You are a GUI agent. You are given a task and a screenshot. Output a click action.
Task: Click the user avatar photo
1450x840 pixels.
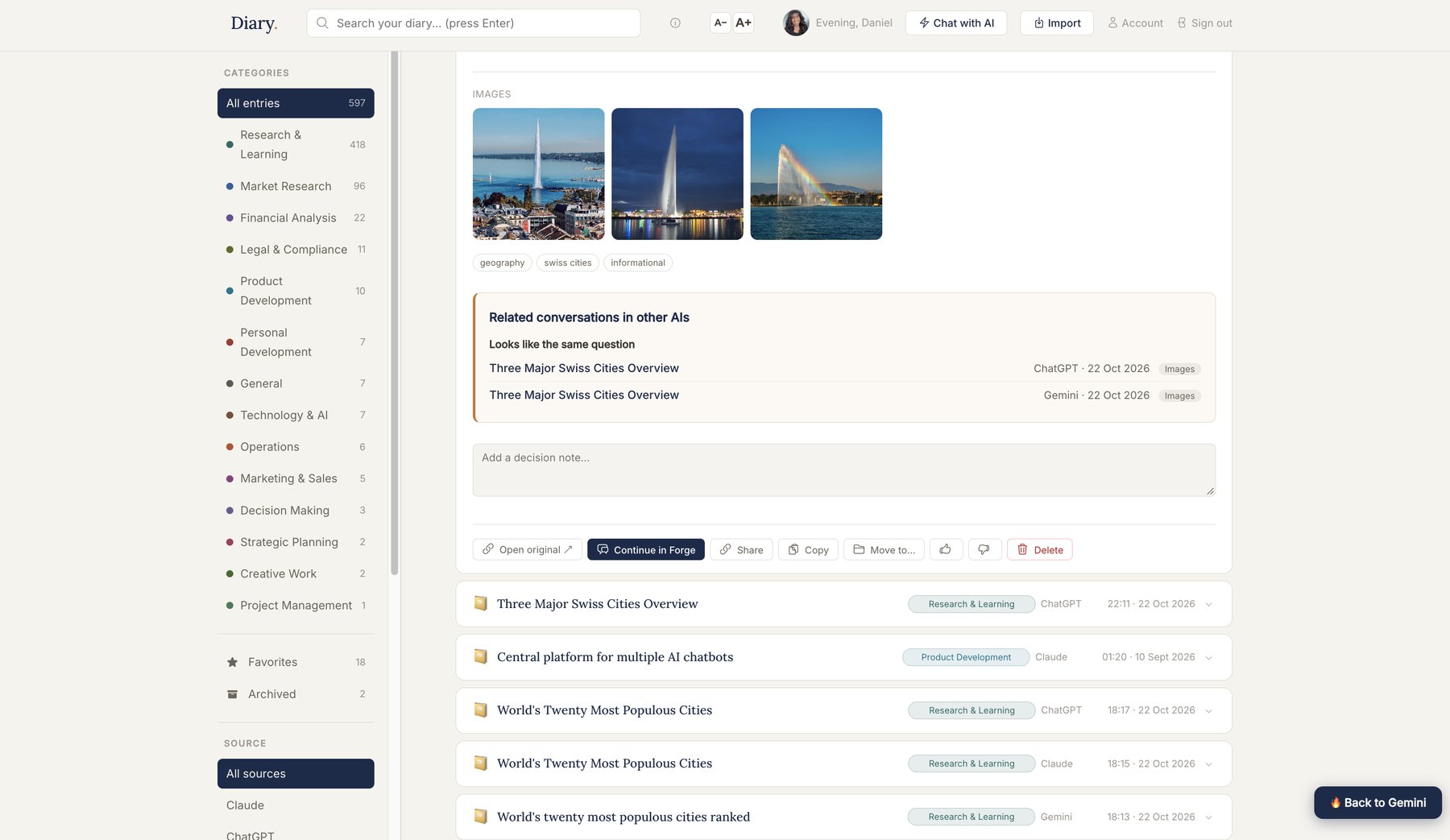pyautogui.click(x=796, y=23)
